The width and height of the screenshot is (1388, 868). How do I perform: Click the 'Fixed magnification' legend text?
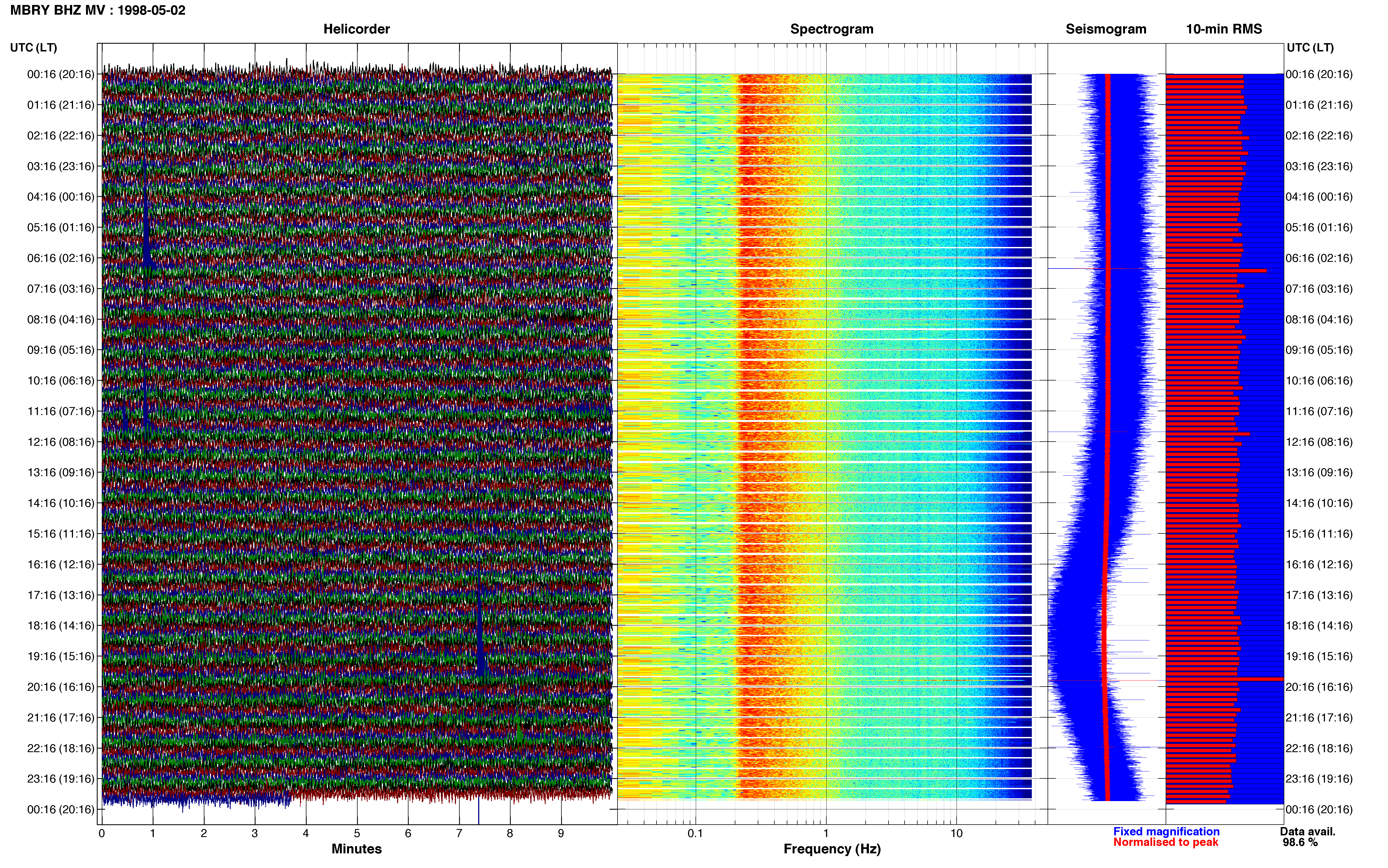tap(1166, 831)
